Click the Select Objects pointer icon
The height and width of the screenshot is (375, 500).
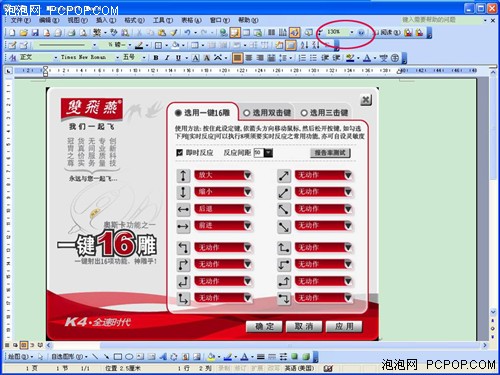(40, 357)
